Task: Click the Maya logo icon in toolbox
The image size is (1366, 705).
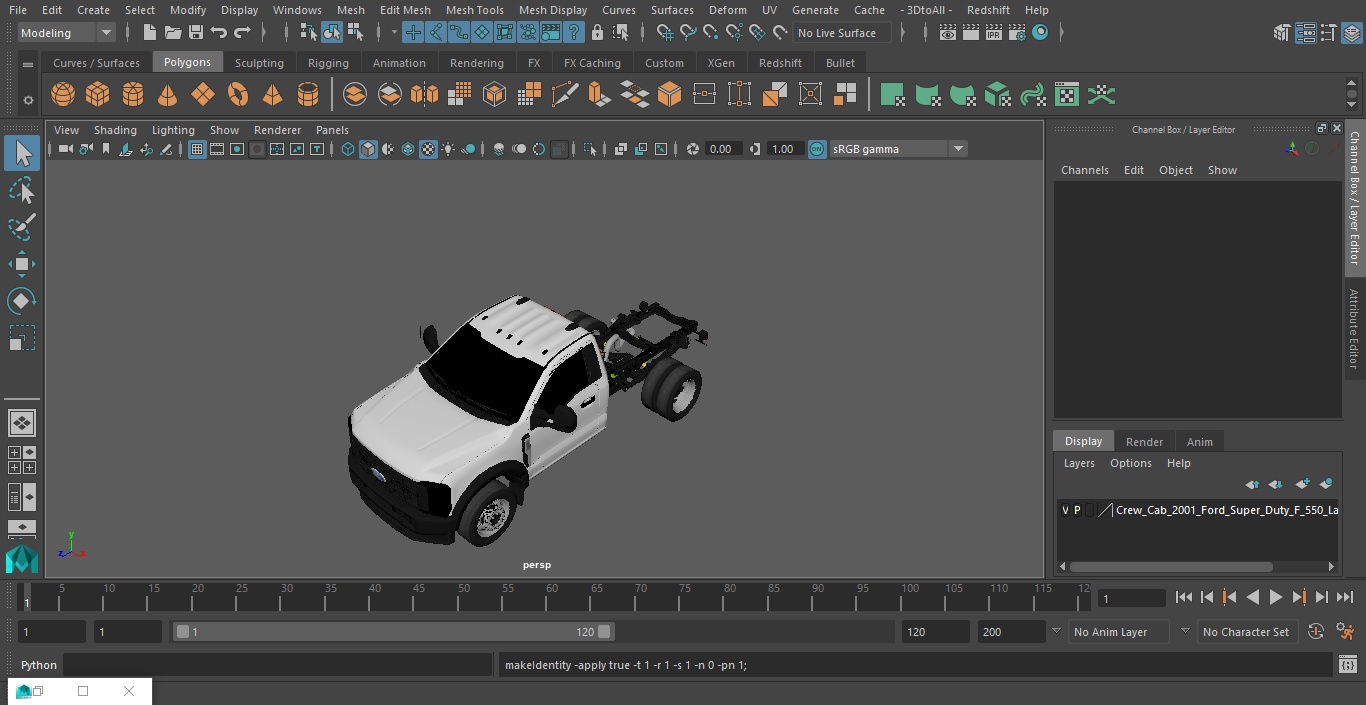Action: (22, 558)
